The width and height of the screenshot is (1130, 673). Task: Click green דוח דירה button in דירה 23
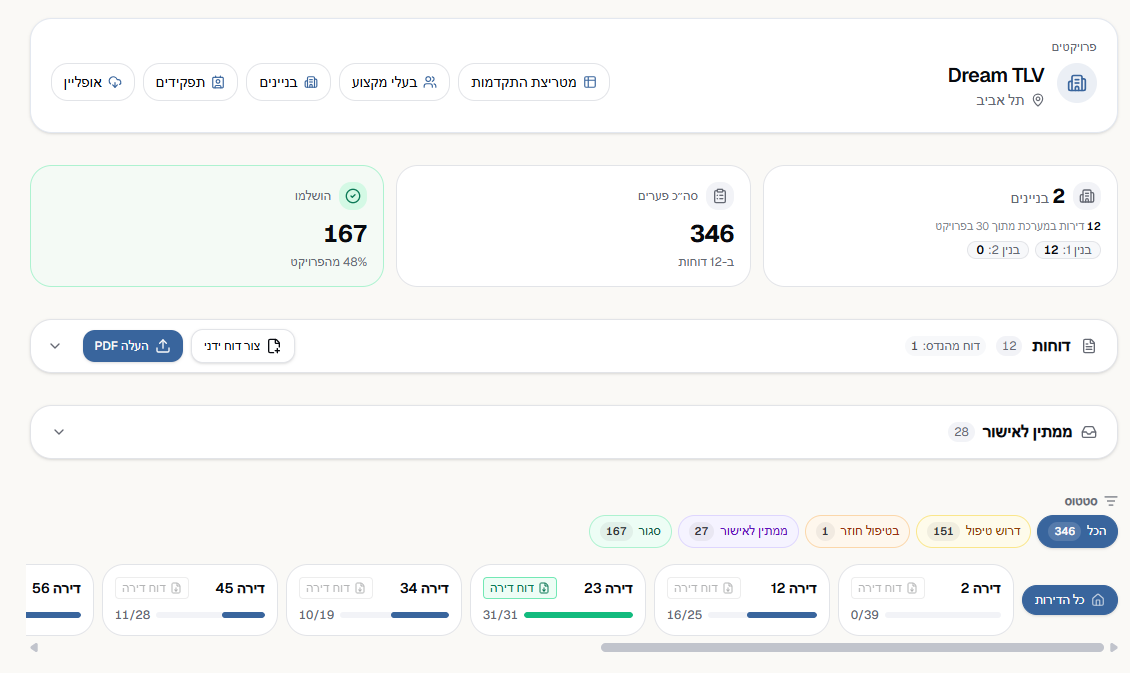click(520, 588)
